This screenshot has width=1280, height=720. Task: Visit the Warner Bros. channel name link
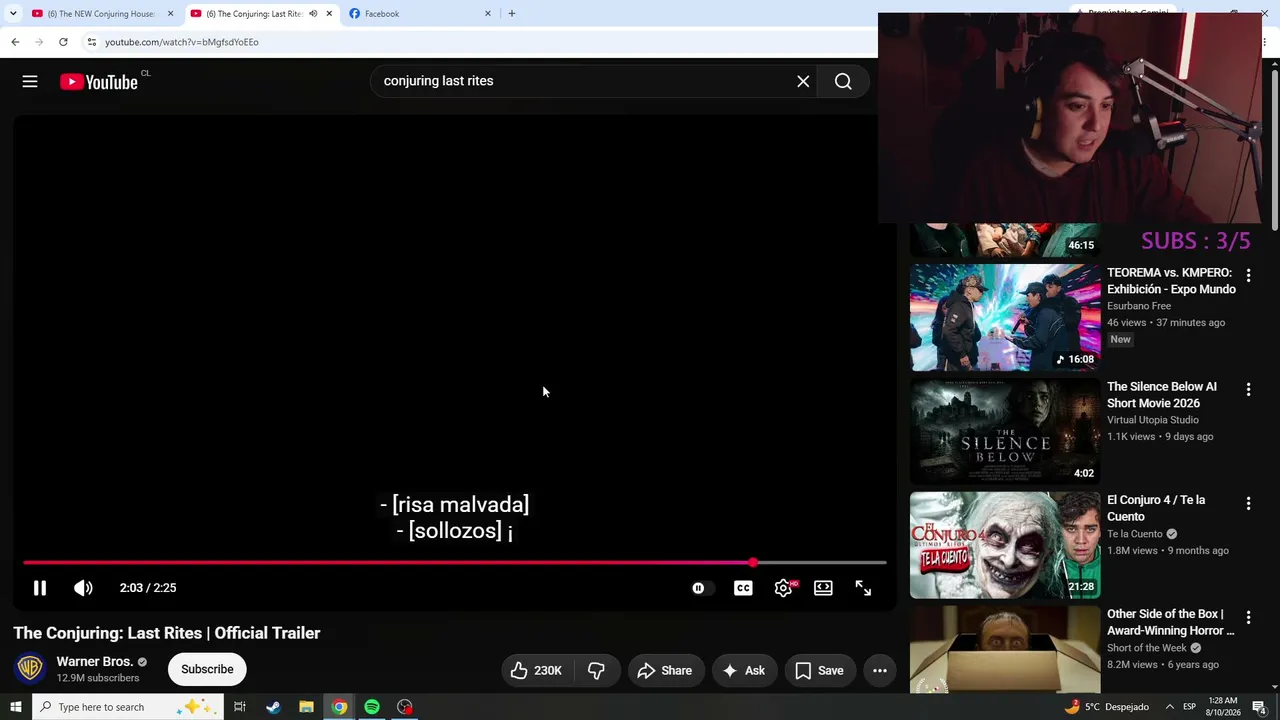pyautogui.click(x=95, y=662)
